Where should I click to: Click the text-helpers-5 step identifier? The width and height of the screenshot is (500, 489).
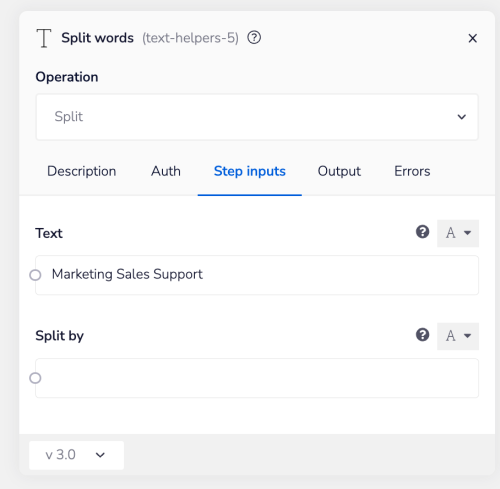pos(190,38)
